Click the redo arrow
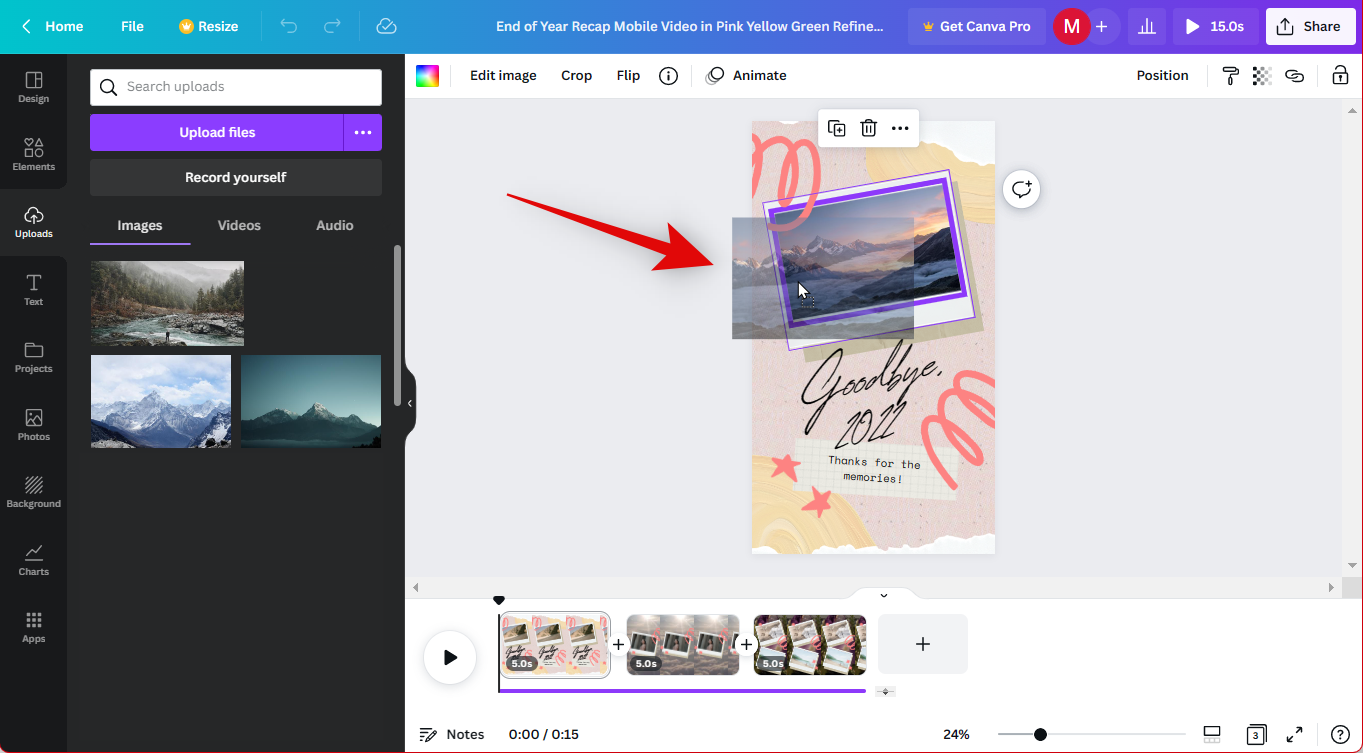 [333, 26]
